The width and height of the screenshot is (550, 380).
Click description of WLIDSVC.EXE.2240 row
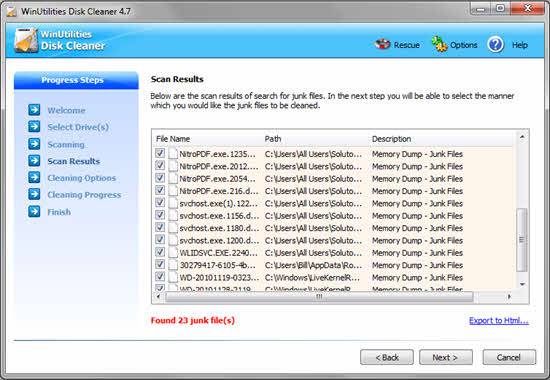[x=417, y=253]
